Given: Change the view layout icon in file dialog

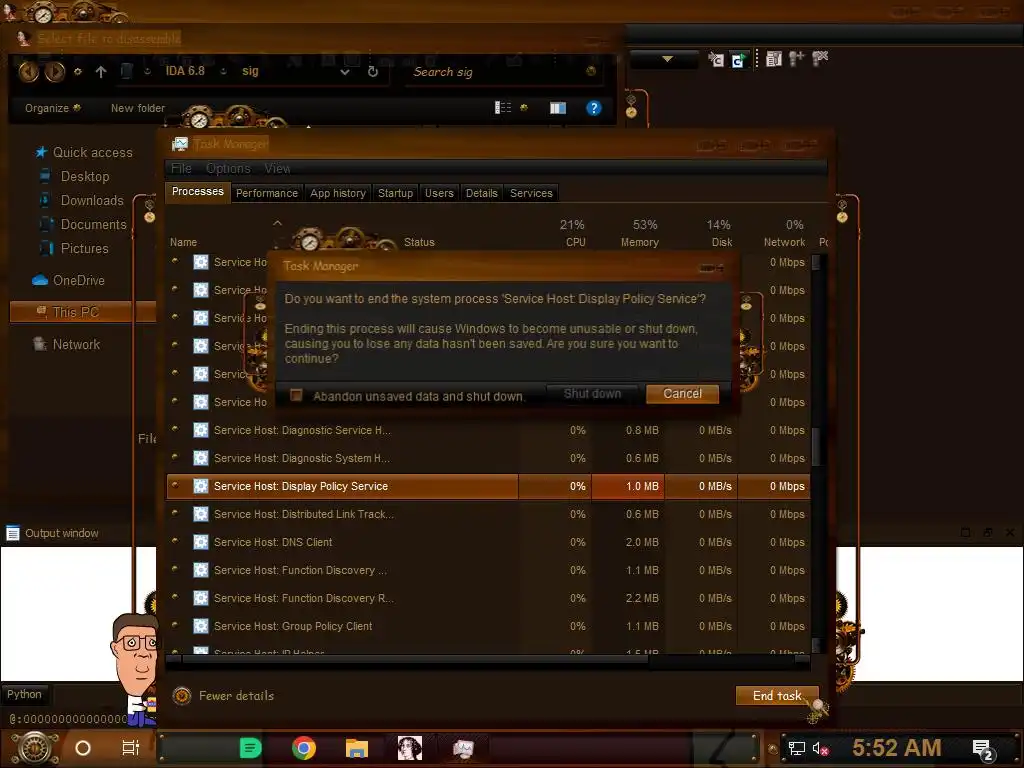Looking at the screenshot, I should (x=503, y=108).
